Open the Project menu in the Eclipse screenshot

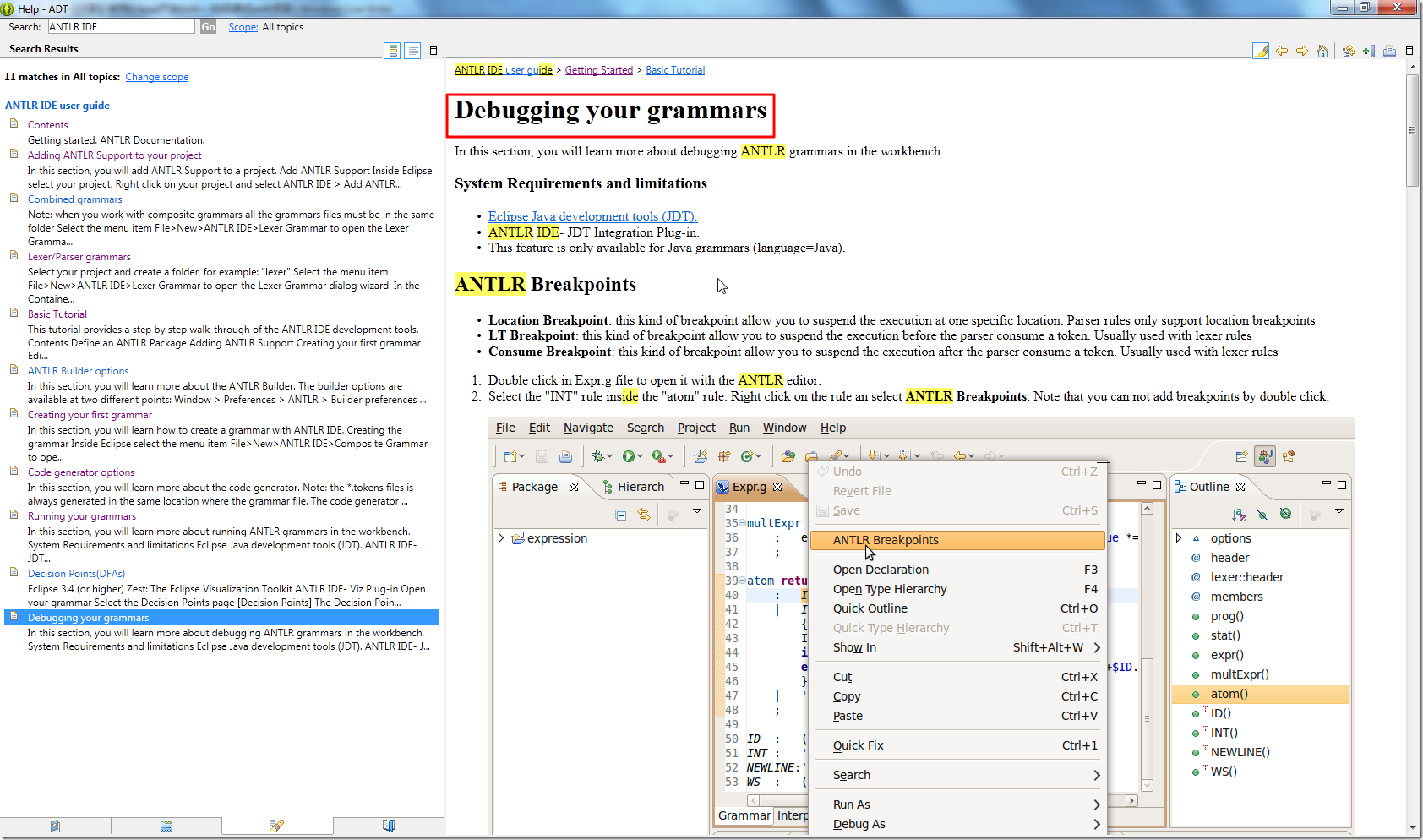696,428
